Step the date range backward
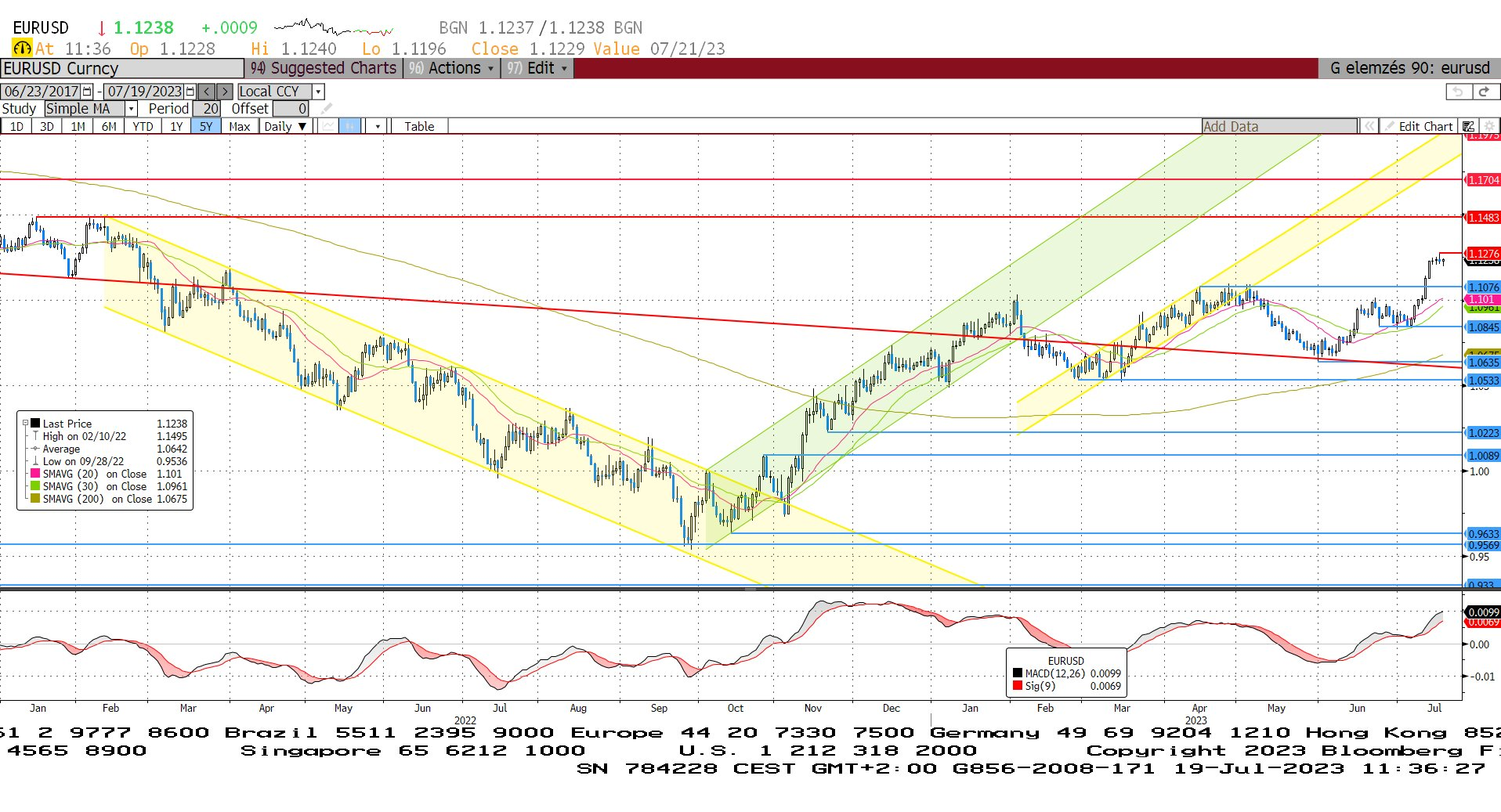Viewport: 1501px width, 812px height. (206, 92)
